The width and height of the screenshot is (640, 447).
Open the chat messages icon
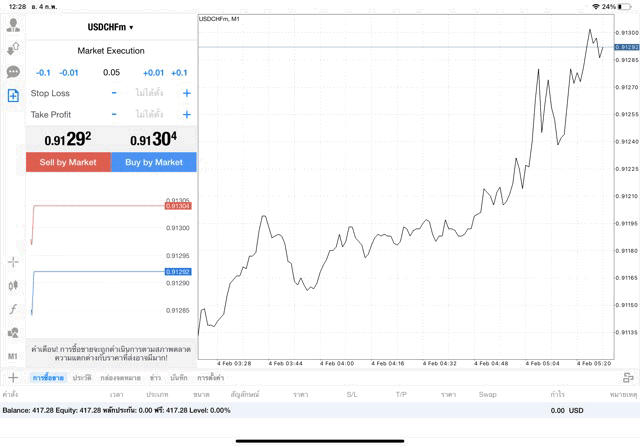click(13, 72)
